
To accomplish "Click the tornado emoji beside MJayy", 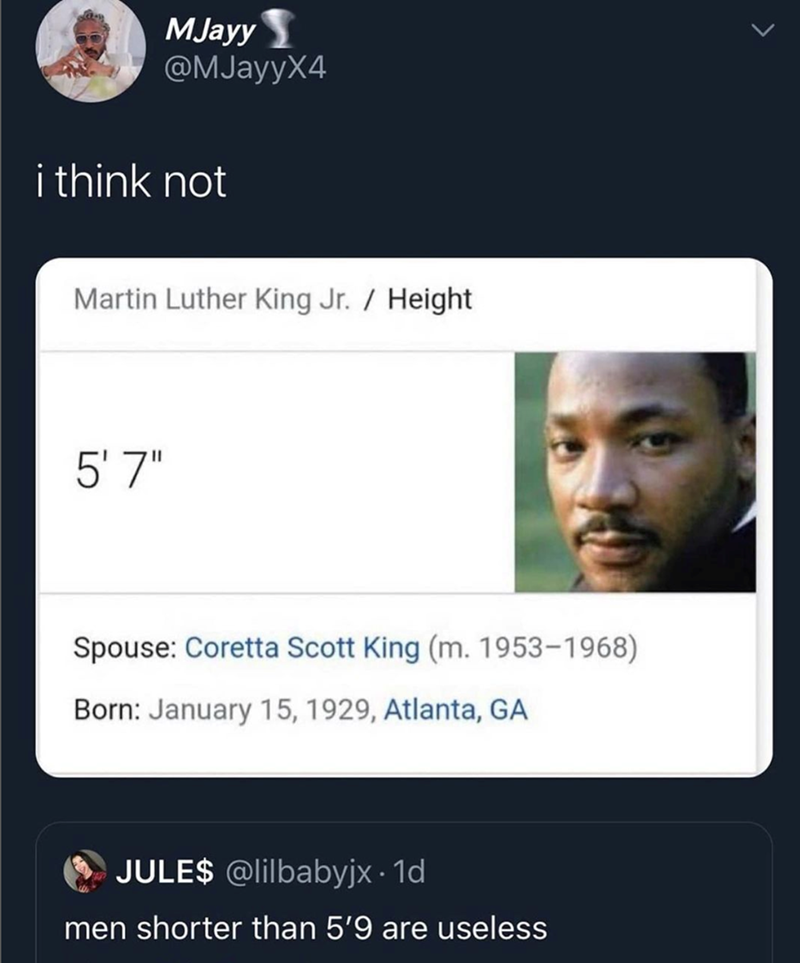I will click(285, 31).
